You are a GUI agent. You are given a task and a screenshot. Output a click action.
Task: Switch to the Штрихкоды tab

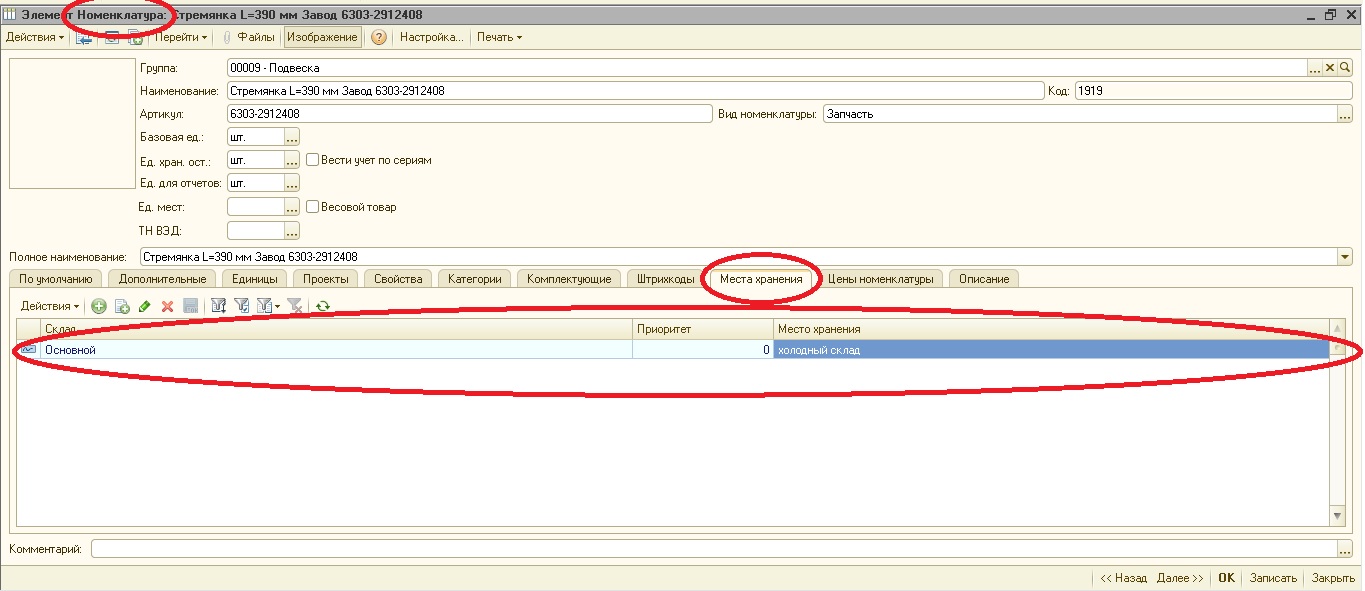(665, 279)
